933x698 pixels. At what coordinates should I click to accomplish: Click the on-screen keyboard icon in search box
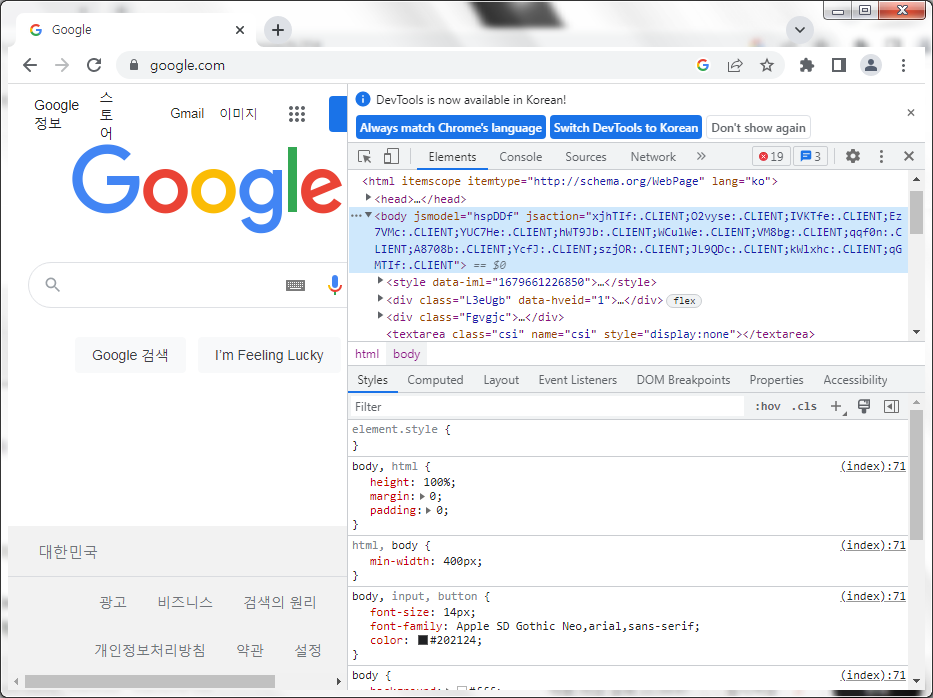pos(295,285)
